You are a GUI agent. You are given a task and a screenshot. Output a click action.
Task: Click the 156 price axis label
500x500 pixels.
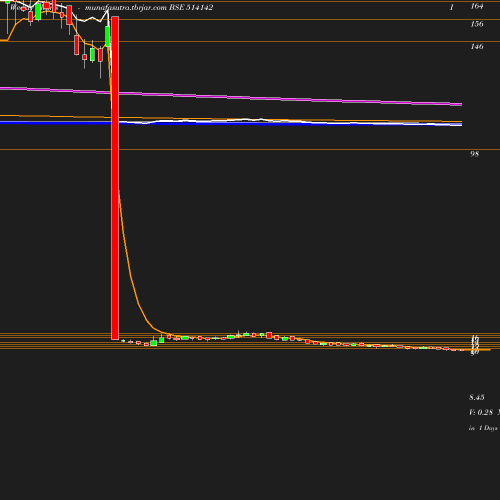pyautogui.click(x=477, y=24)
